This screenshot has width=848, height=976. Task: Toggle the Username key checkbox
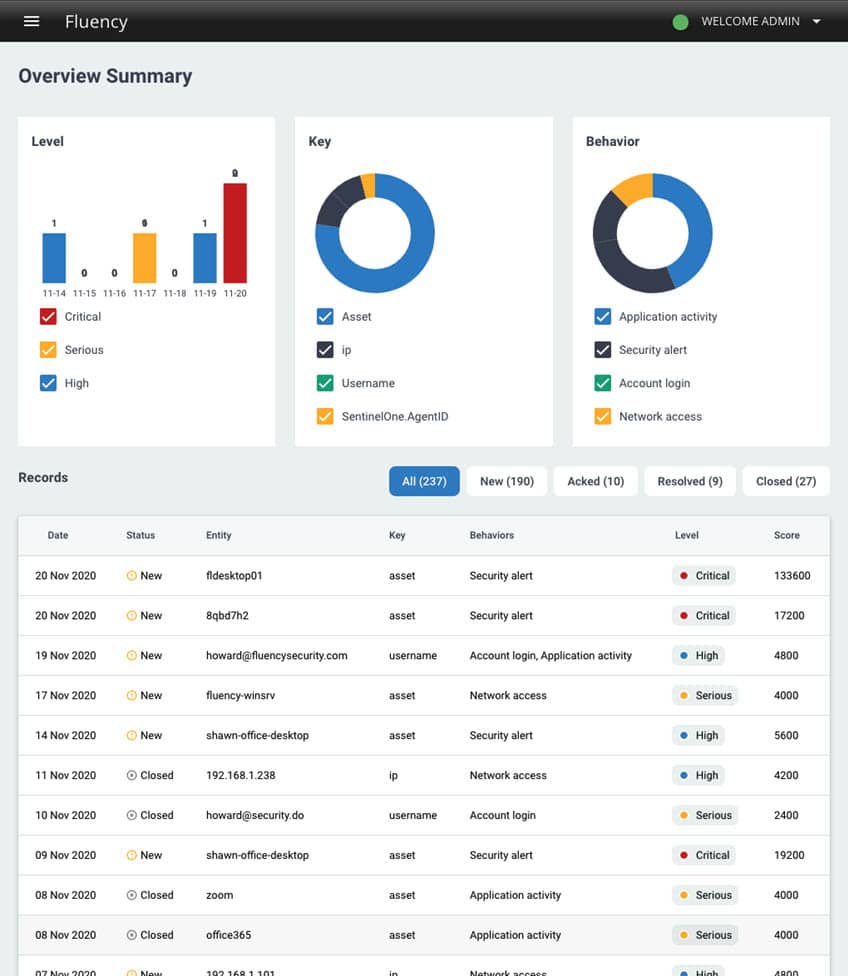coord(325,383)
